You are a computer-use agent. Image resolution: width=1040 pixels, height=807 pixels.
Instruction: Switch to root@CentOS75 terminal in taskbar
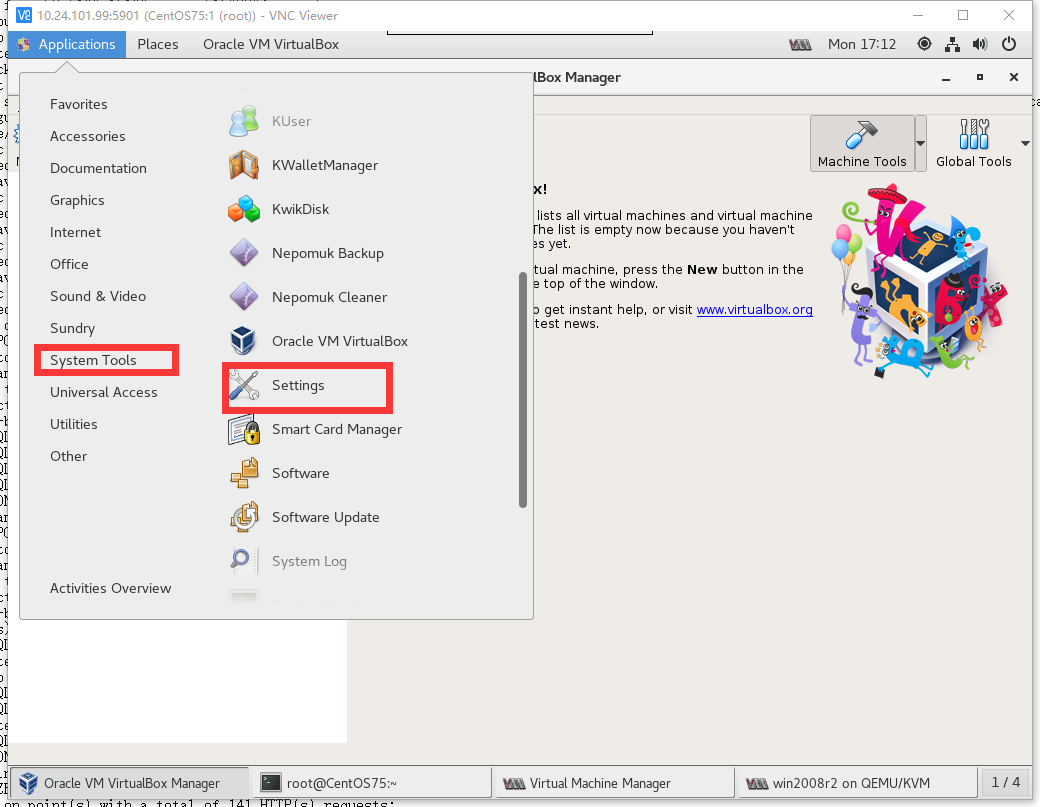371,783
